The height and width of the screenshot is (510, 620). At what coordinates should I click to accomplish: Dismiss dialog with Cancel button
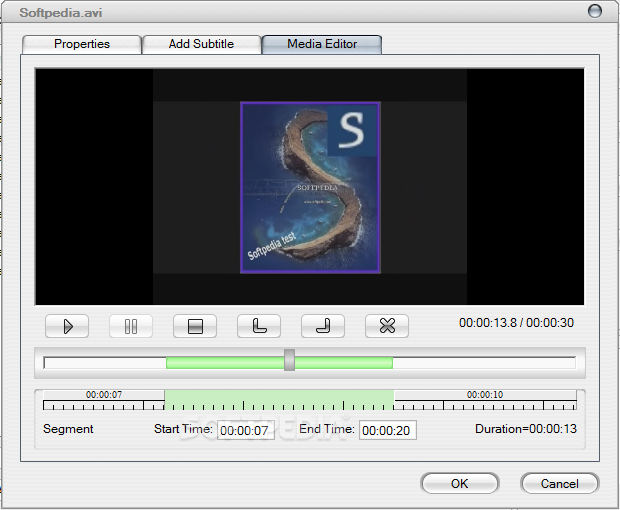click(x=560, y=484)
